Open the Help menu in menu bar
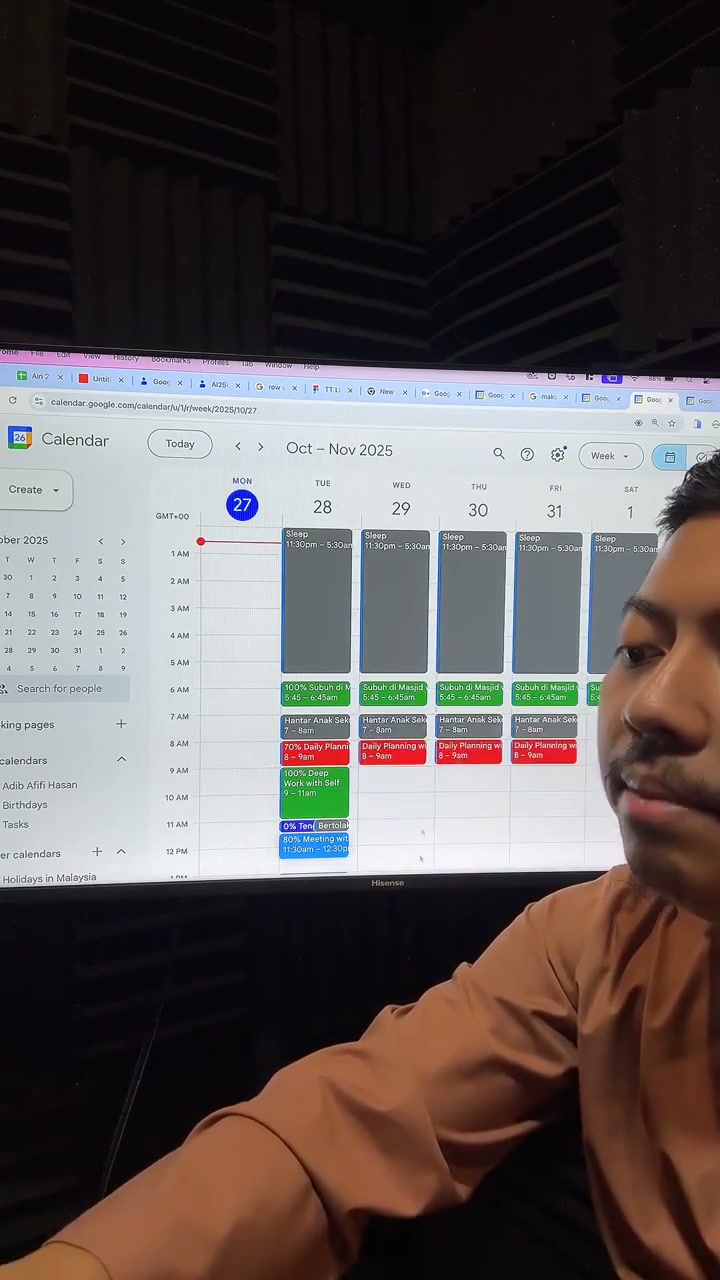 click(x=311, y=366)
